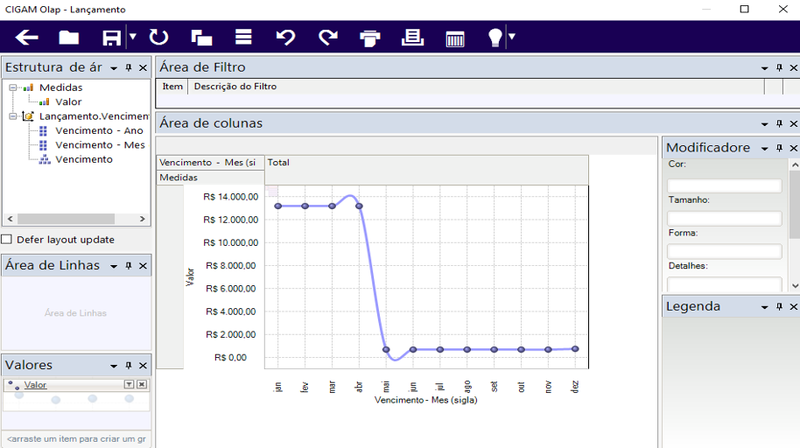Close the Legenda panel
The height and width of the screenshot is (448, 800).
pos(794,307)
